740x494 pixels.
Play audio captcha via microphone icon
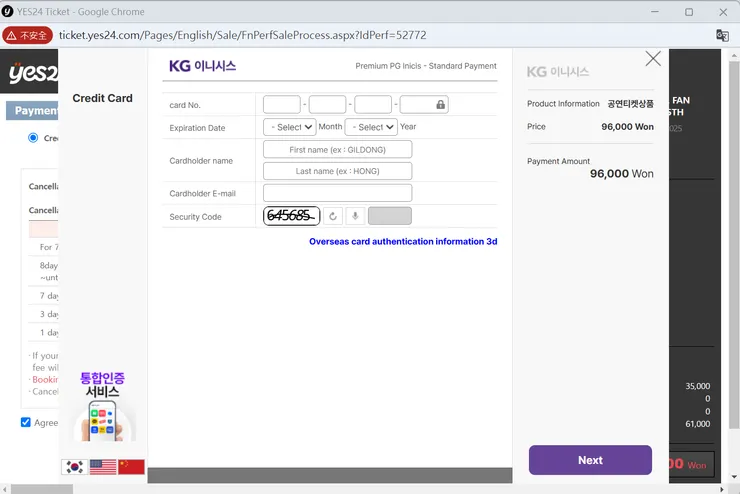tap(355, 216)
